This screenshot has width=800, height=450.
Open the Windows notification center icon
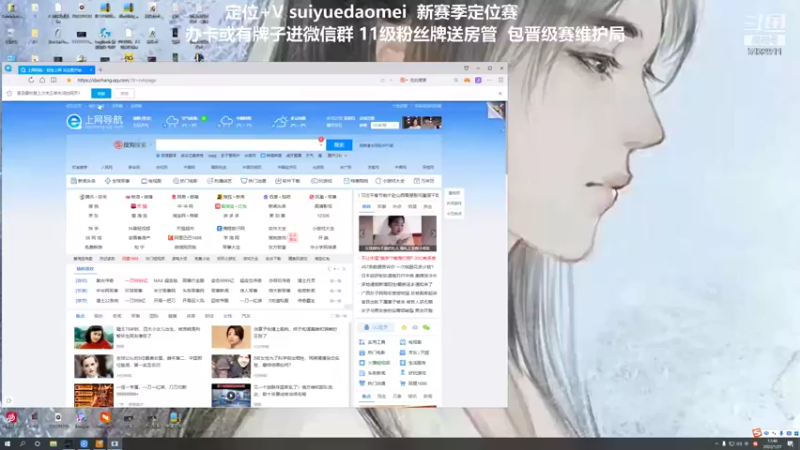click(790, 444)
